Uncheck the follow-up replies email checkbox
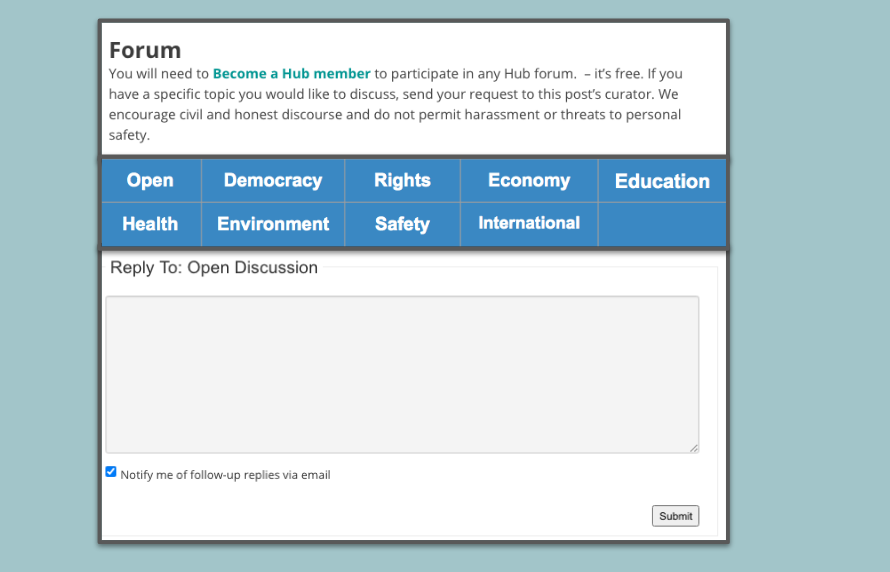The height and width of the screenshot is (572, 890). [111, 472]
